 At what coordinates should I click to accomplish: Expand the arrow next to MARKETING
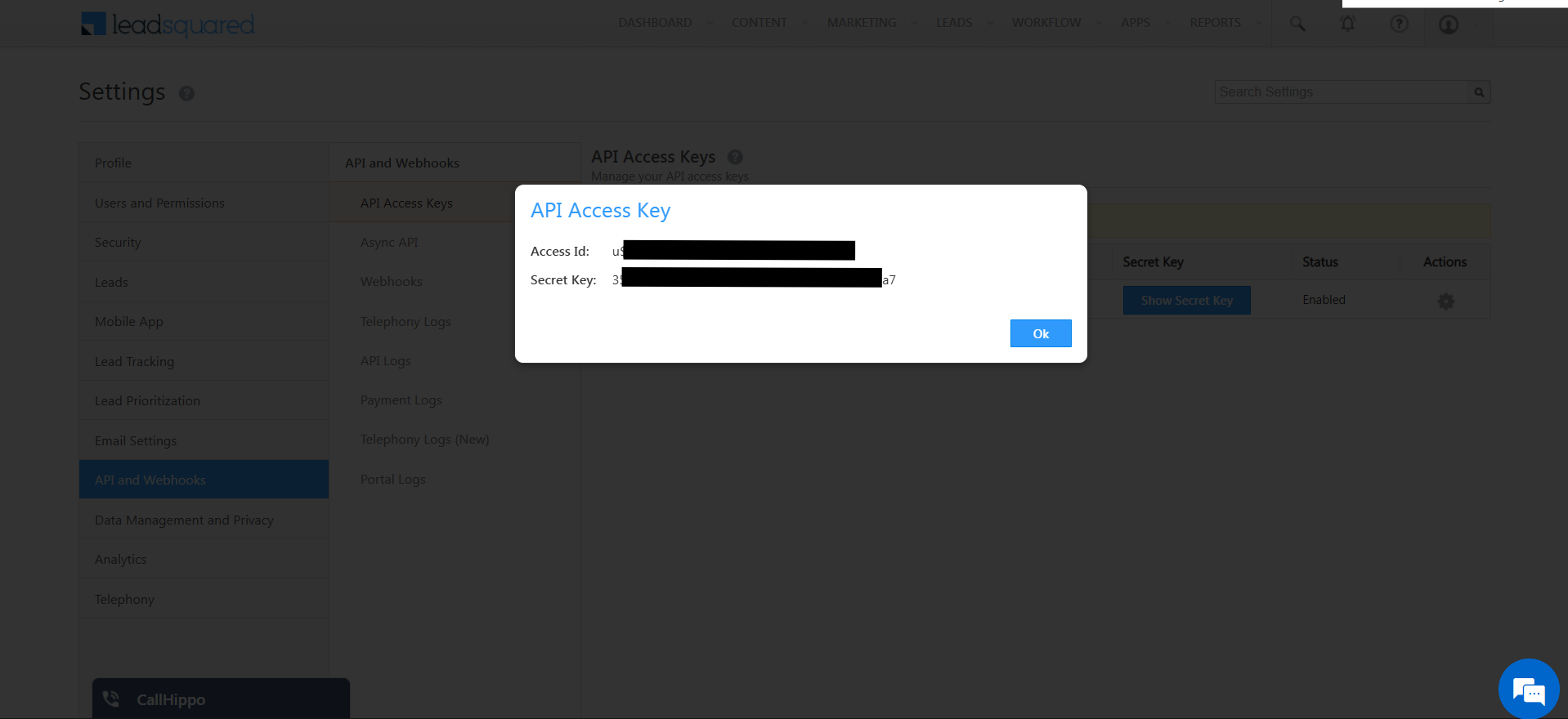click(913, 23)
